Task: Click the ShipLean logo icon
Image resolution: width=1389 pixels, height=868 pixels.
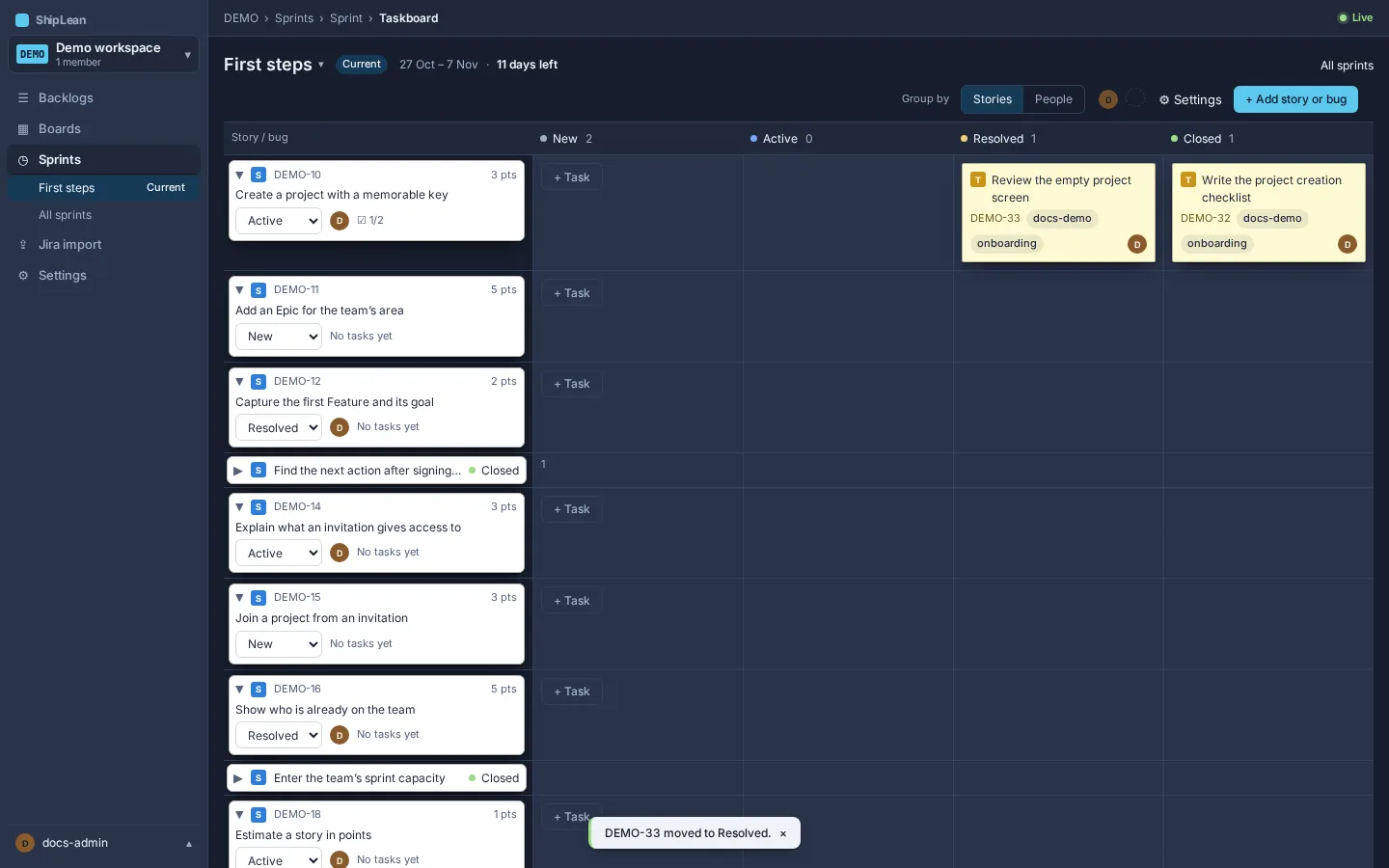Action: (x=22, y=20)
